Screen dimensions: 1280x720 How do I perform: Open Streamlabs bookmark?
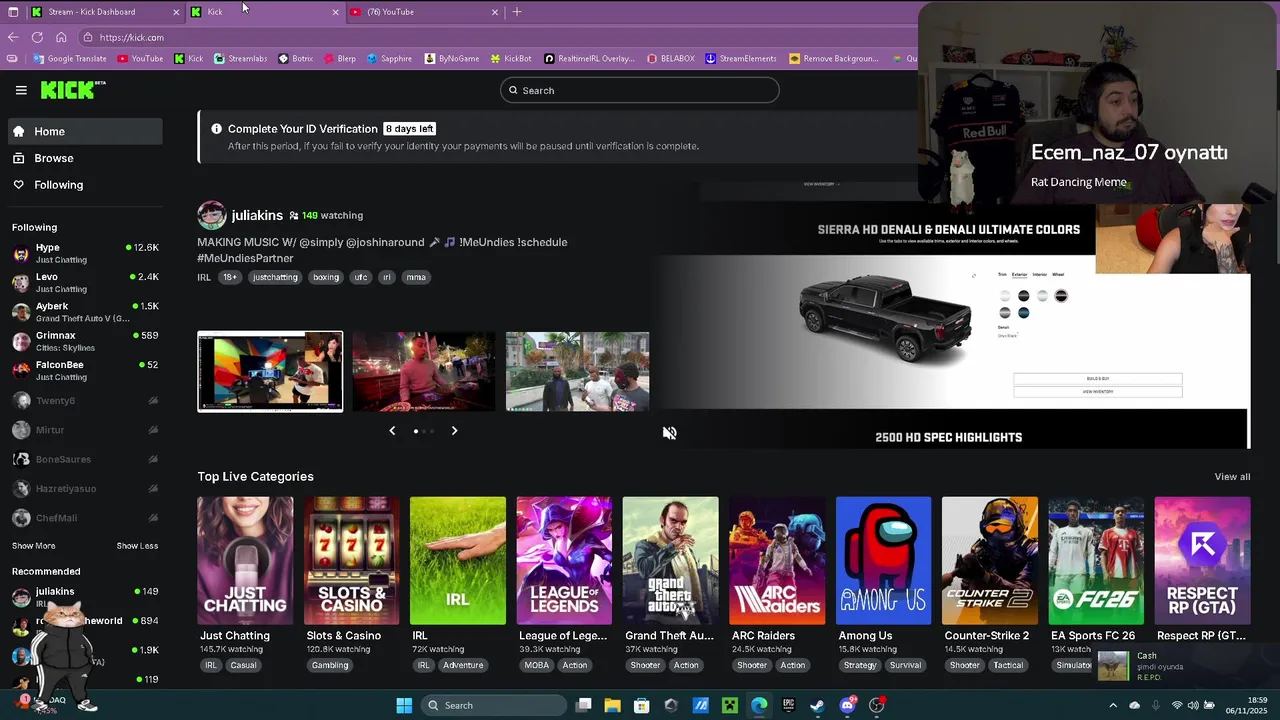point(241,59)
